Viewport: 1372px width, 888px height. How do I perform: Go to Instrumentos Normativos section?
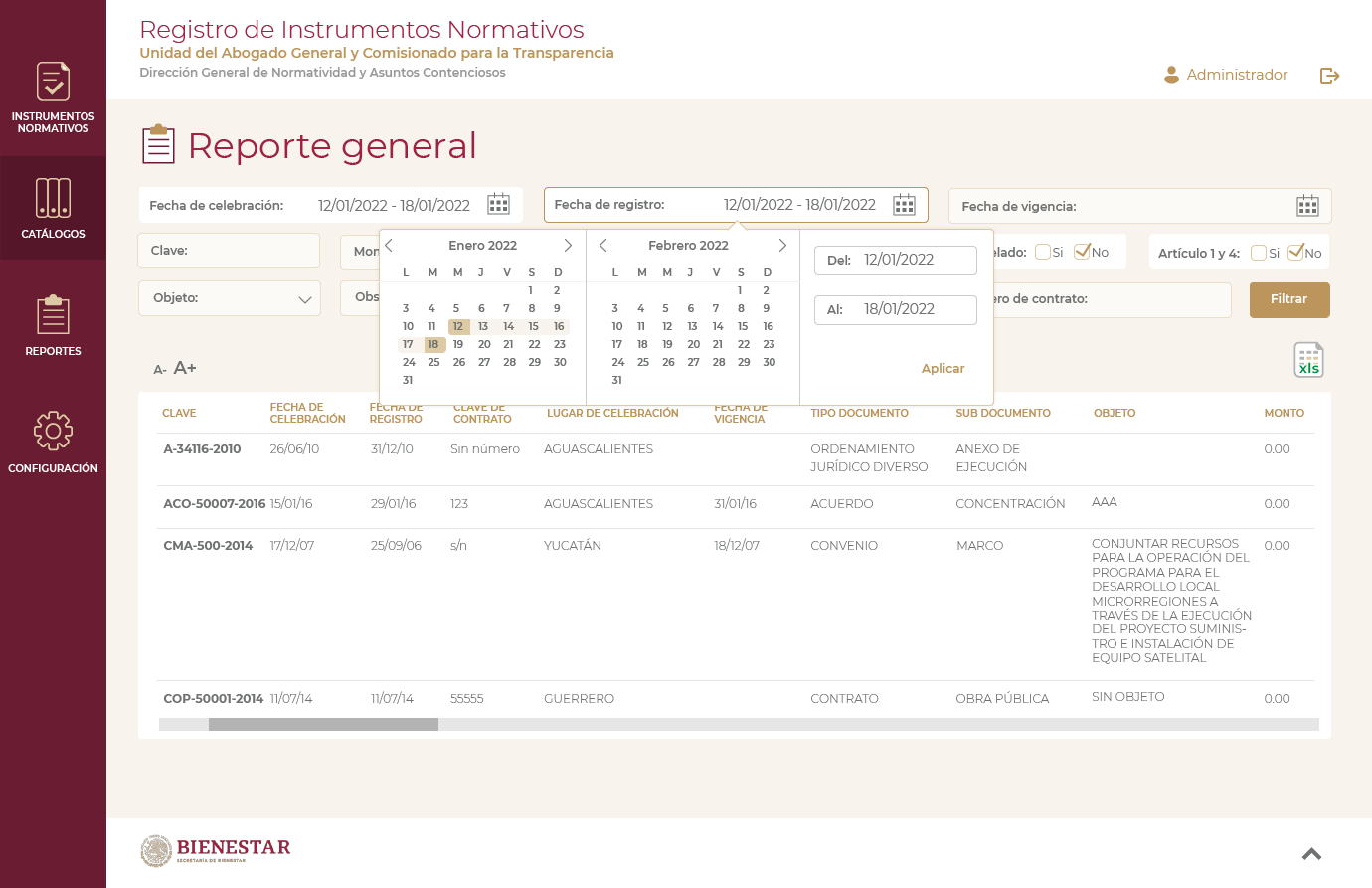[x=53, y=96]
